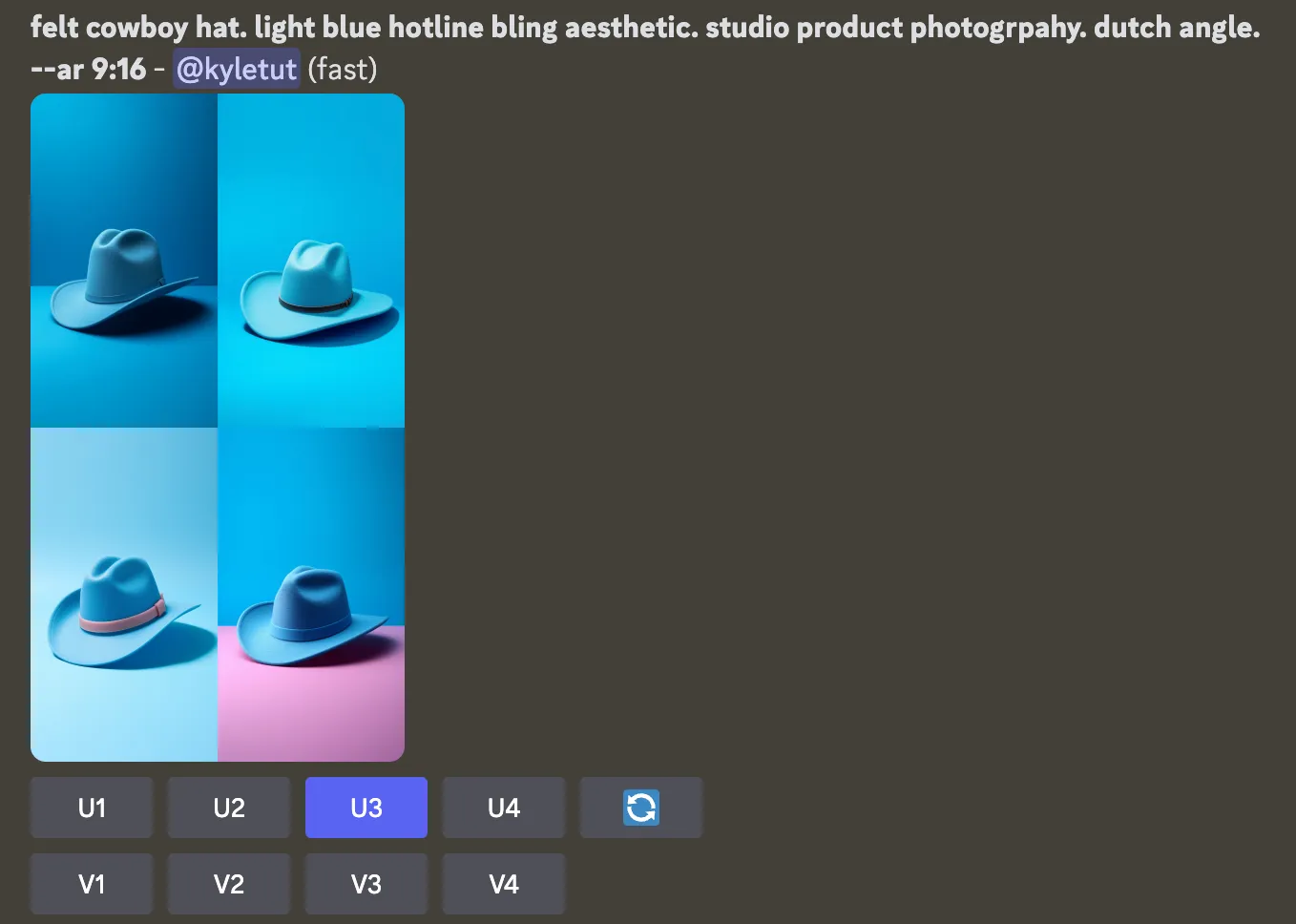Screen dimensions: 1296x924
Task: Upscale the fourth image with U4
Action: (x=504, y=808)
